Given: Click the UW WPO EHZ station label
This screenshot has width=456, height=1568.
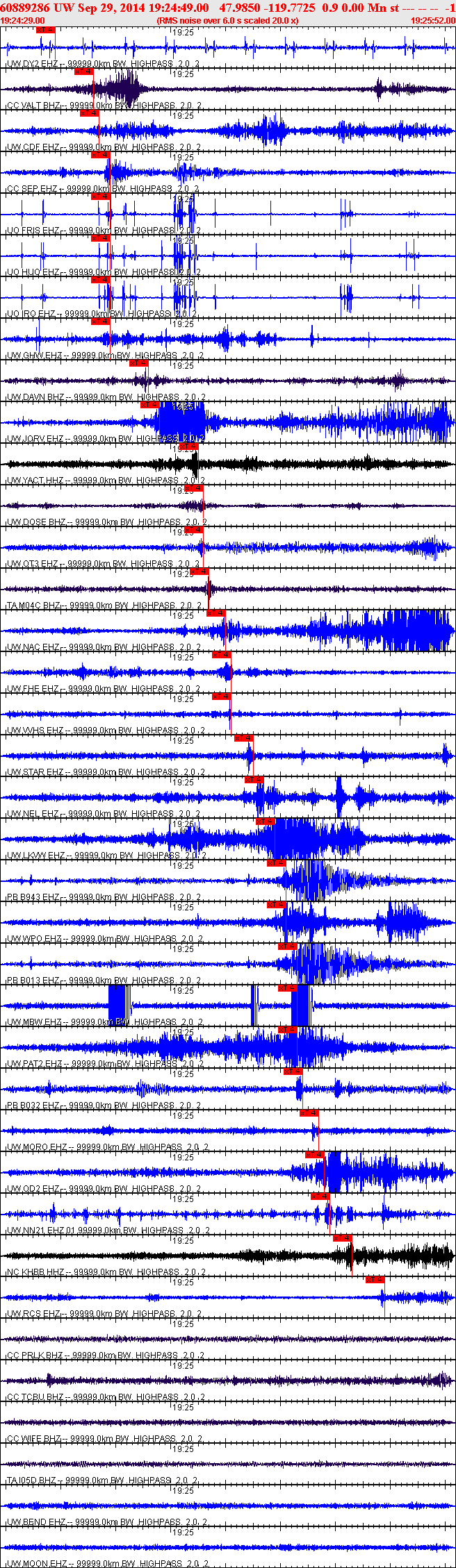Looking at the screenshot, I should tap(35, 939).
